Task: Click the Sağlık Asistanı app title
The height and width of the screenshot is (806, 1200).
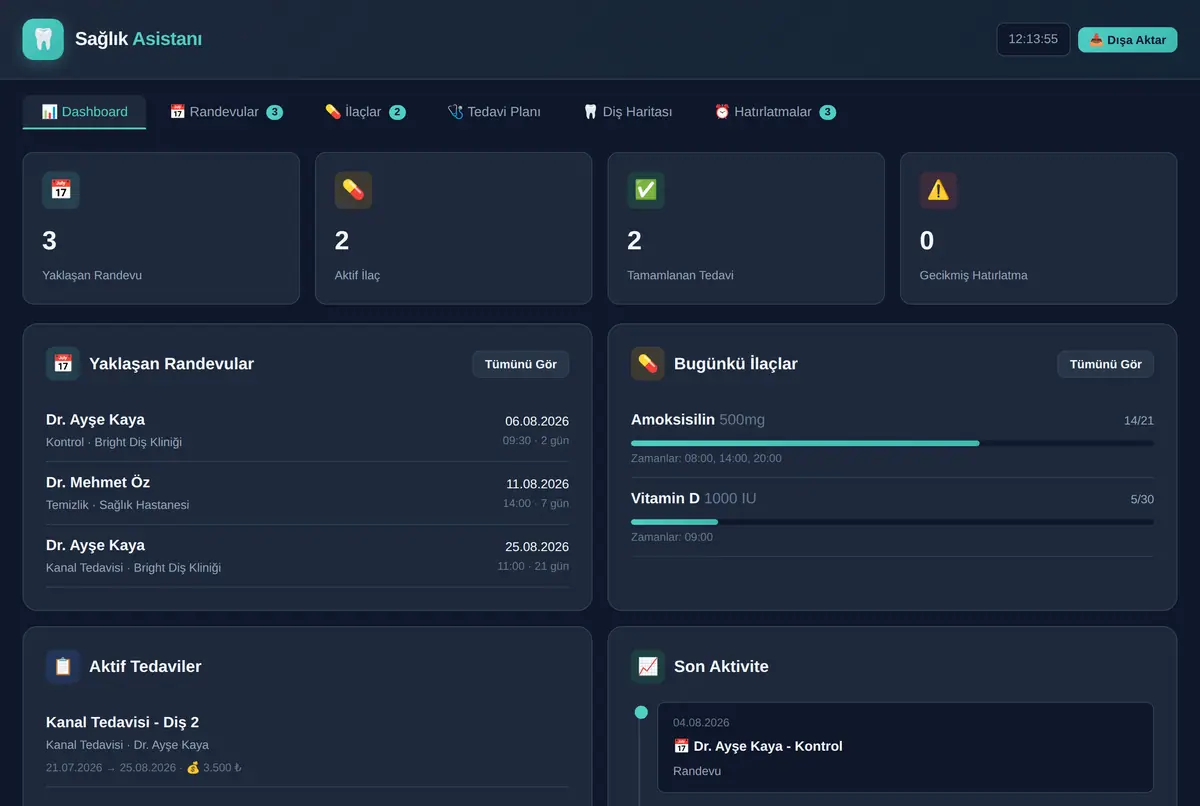Action: (x=138, y=39)
